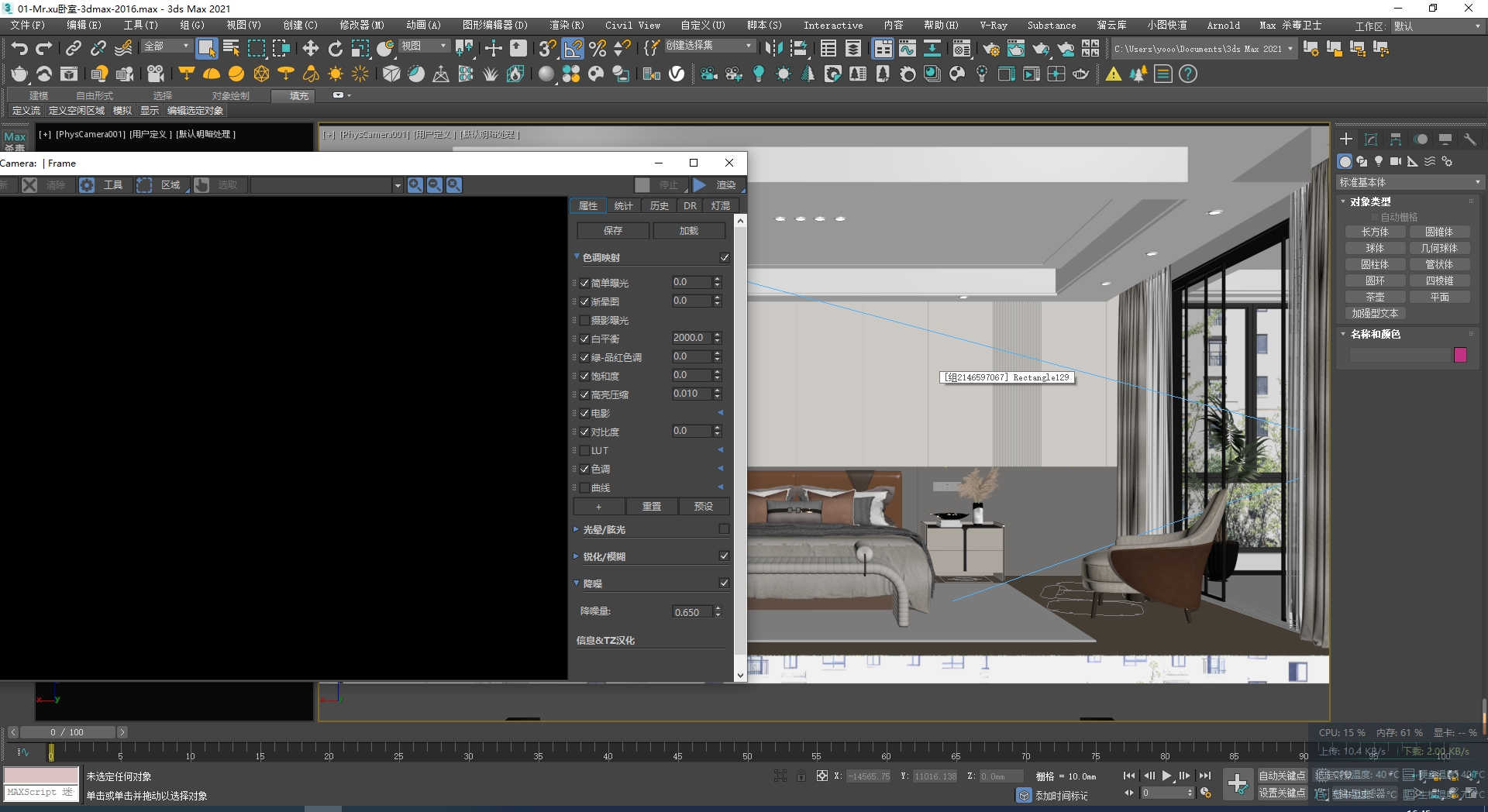1488x812 pixels.
Task: Click the 茶壶 primitive button
Action: click(1375, 298)
